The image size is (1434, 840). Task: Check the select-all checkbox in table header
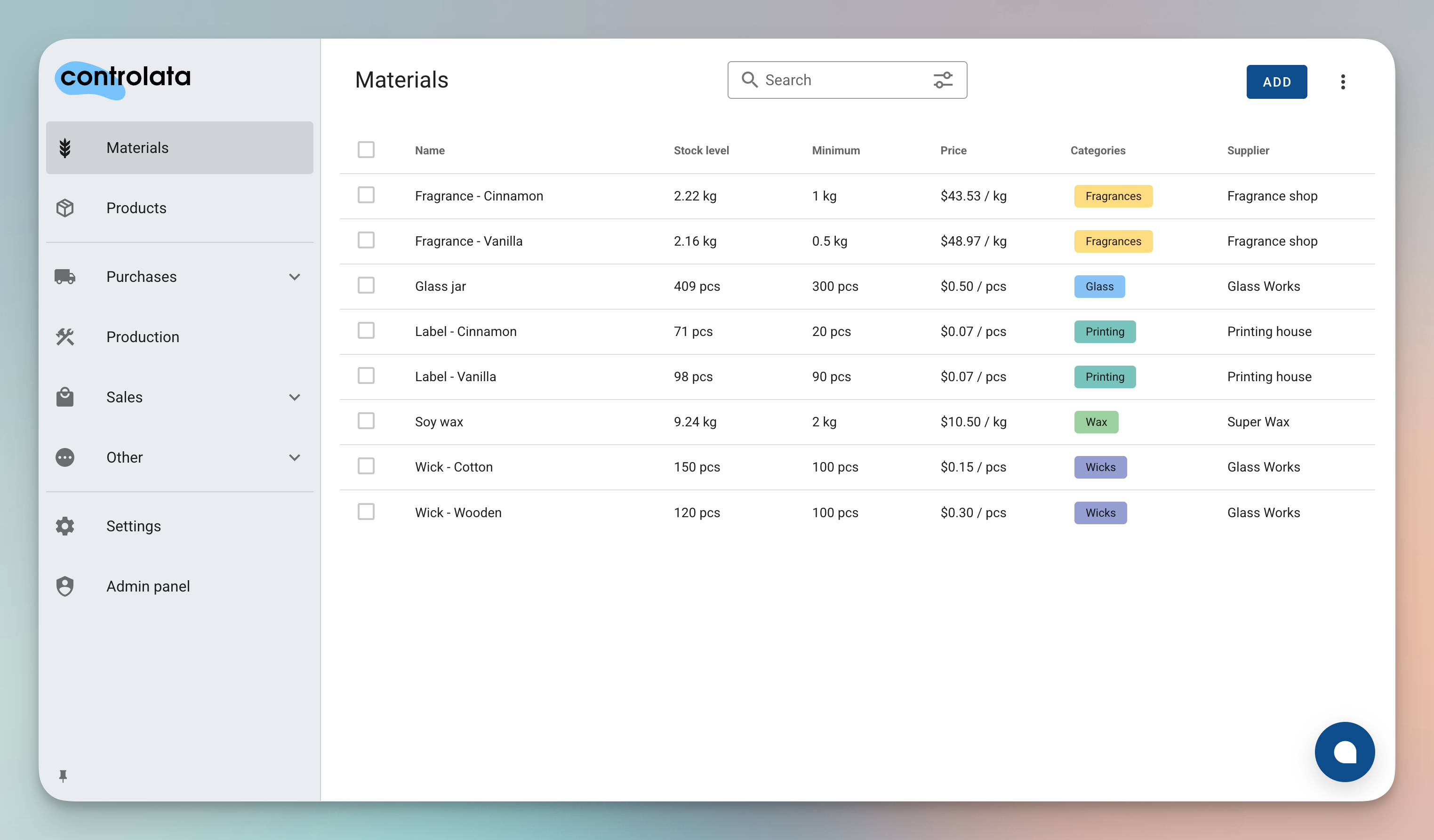pos(366,149)
